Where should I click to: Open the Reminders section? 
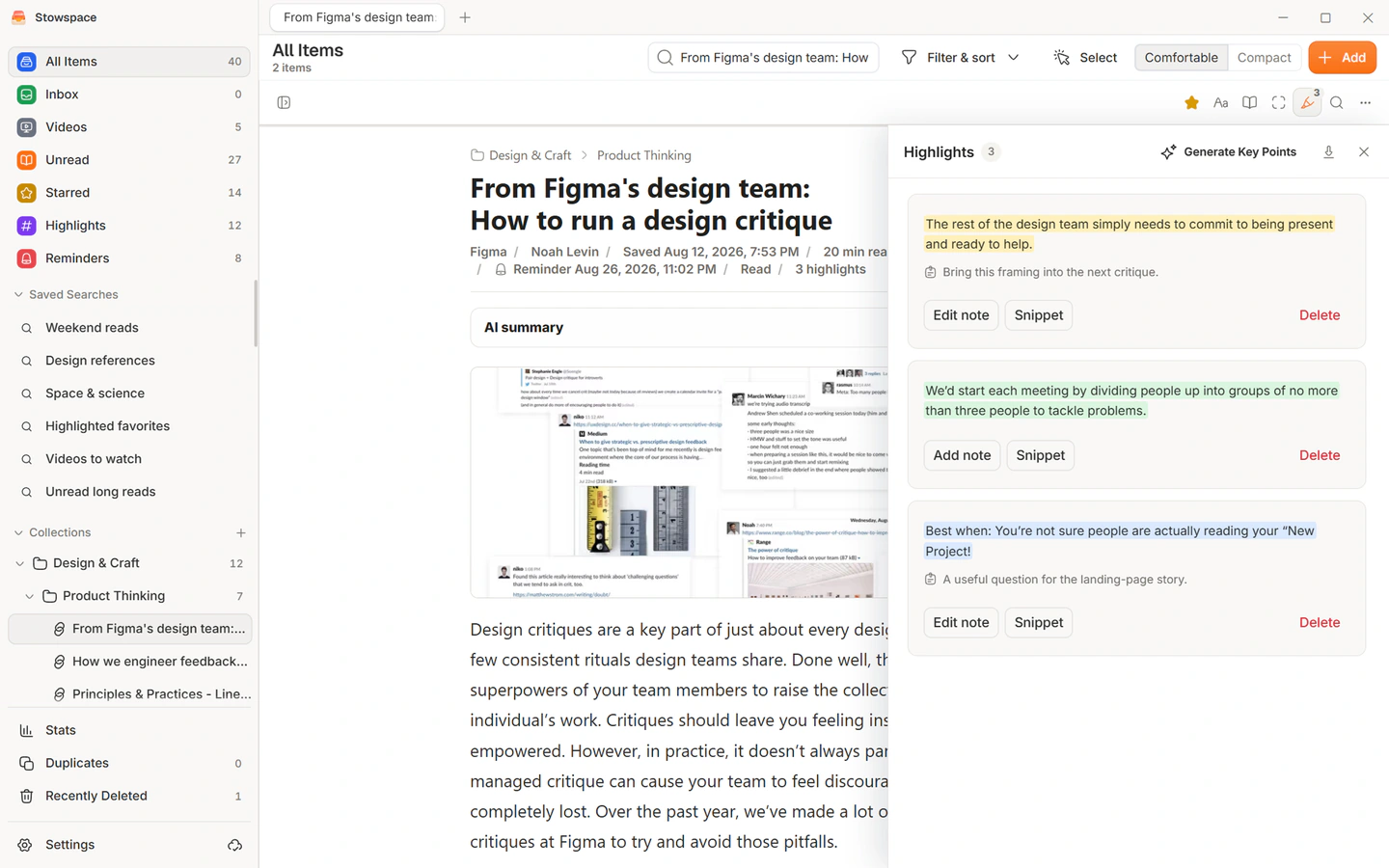tap(129, 258)
